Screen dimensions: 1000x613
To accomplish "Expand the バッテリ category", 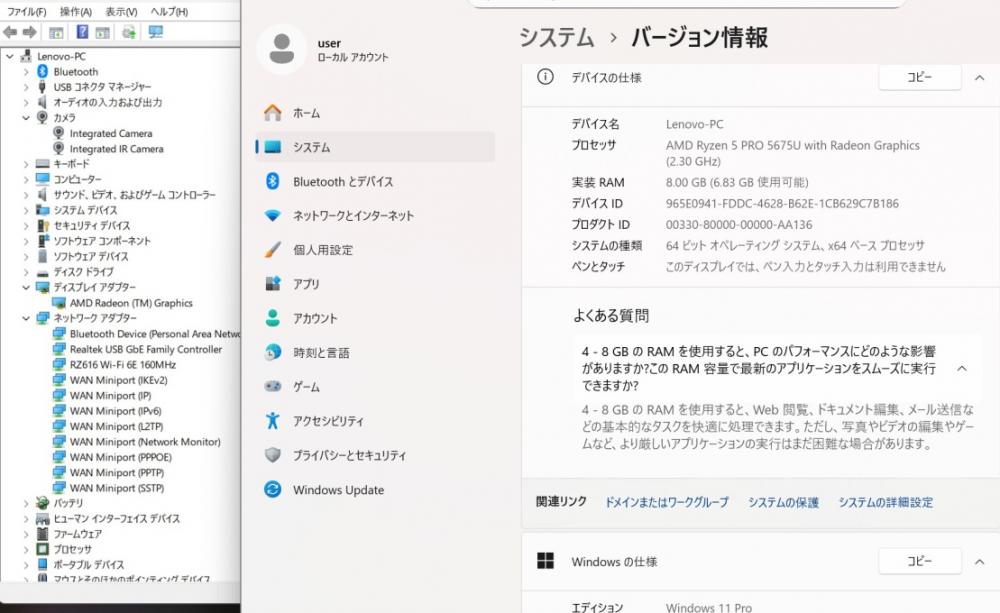I will pos(26,503).
